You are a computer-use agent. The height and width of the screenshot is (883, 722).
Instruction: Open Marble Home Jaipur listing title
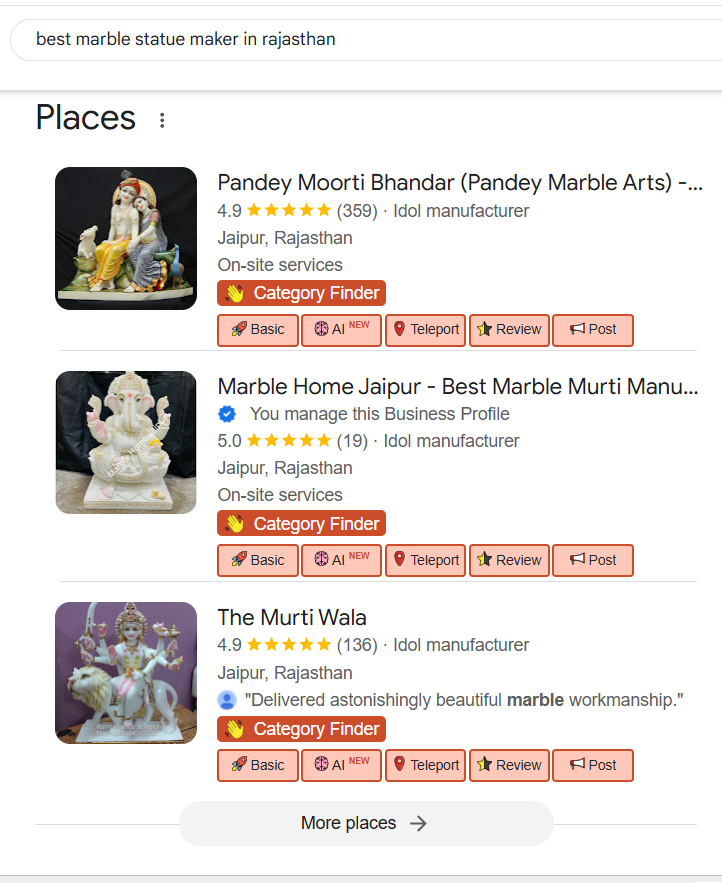click(457, 387)
